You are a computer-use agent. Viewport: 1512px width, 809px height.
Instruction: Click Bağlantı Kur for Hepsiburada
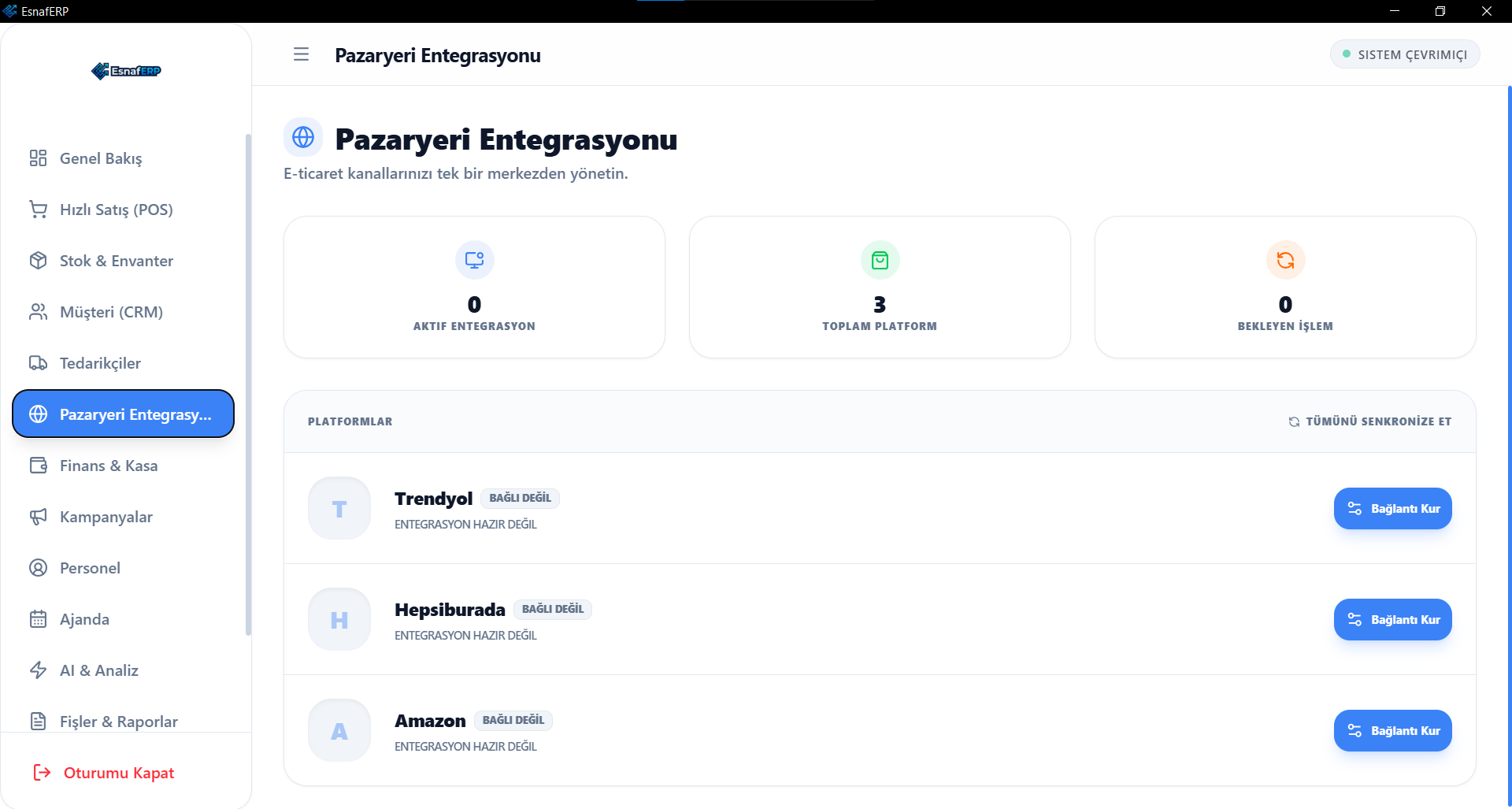coord(1392,620)
